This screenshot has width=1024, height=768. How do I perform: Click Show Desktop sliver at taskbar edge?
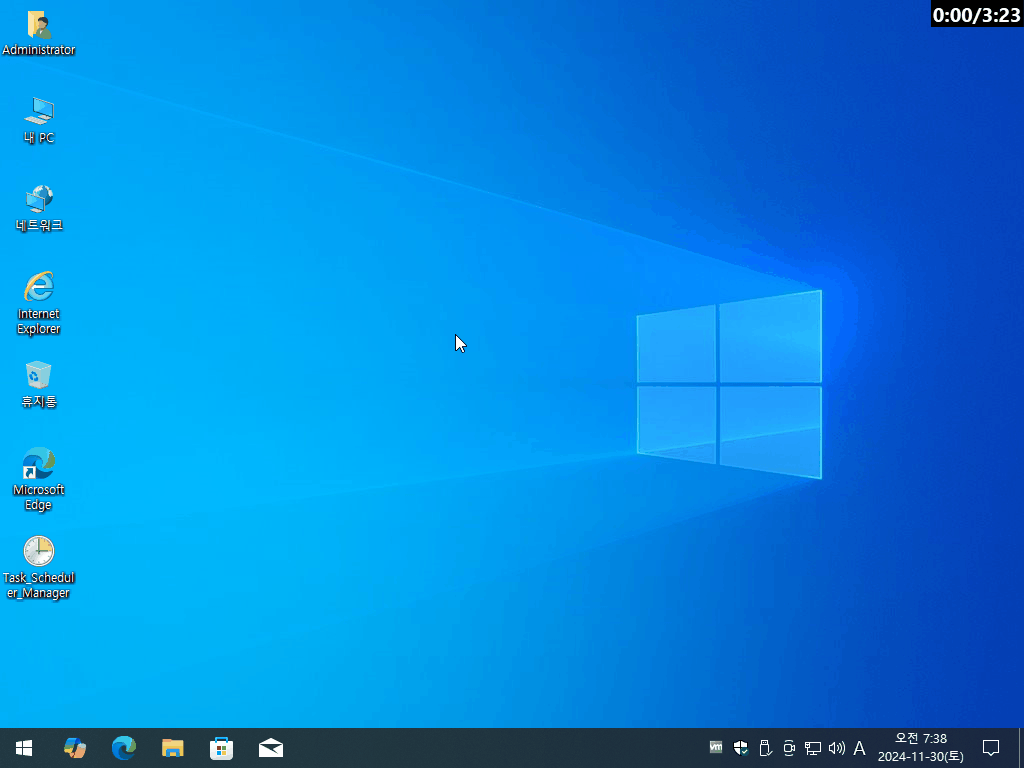coord(1021,748)
